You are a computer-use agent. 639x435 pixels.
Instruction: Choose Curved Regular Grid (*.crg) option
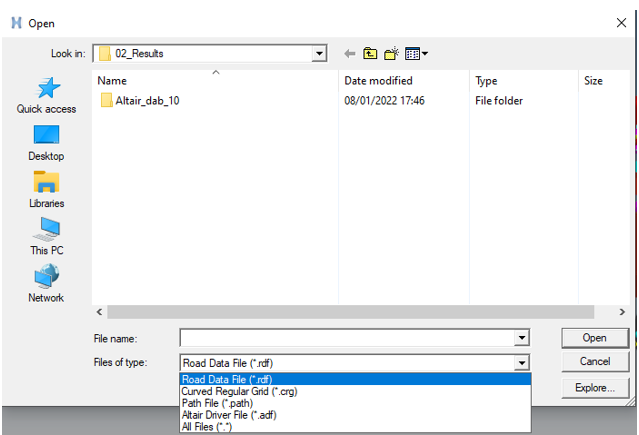(x=240, y=391)
